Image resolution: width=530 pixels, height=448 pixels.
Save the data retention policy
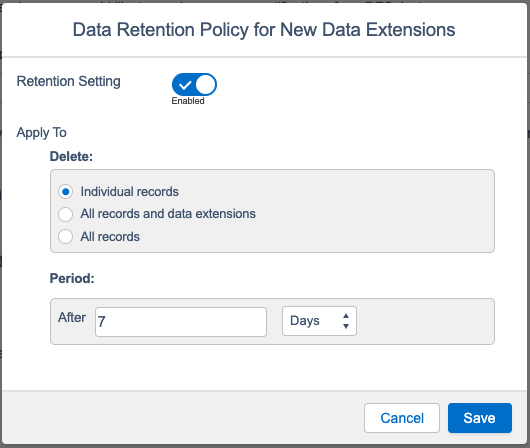(480, 418)
